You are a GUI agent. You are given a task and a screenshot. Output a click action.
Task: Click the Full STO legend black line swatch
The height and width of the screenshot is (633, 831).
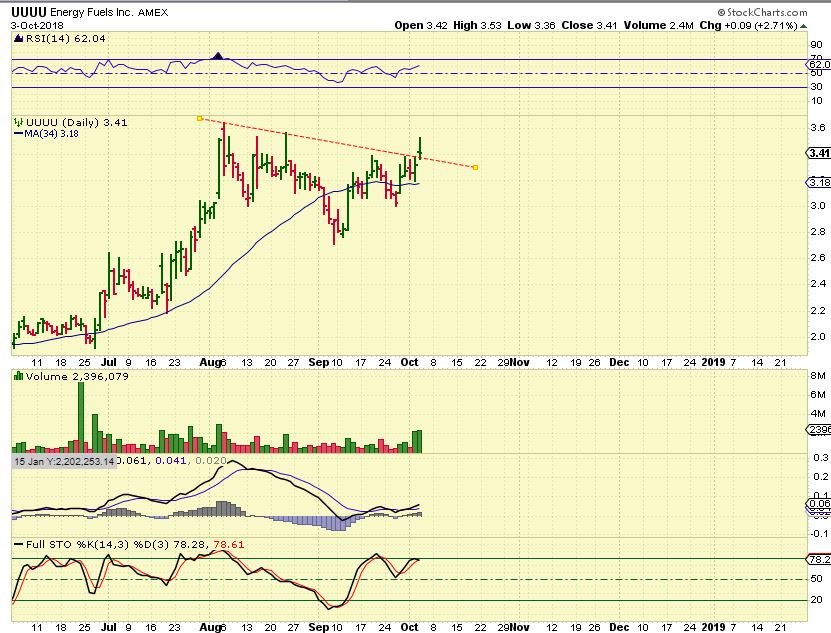19,544
